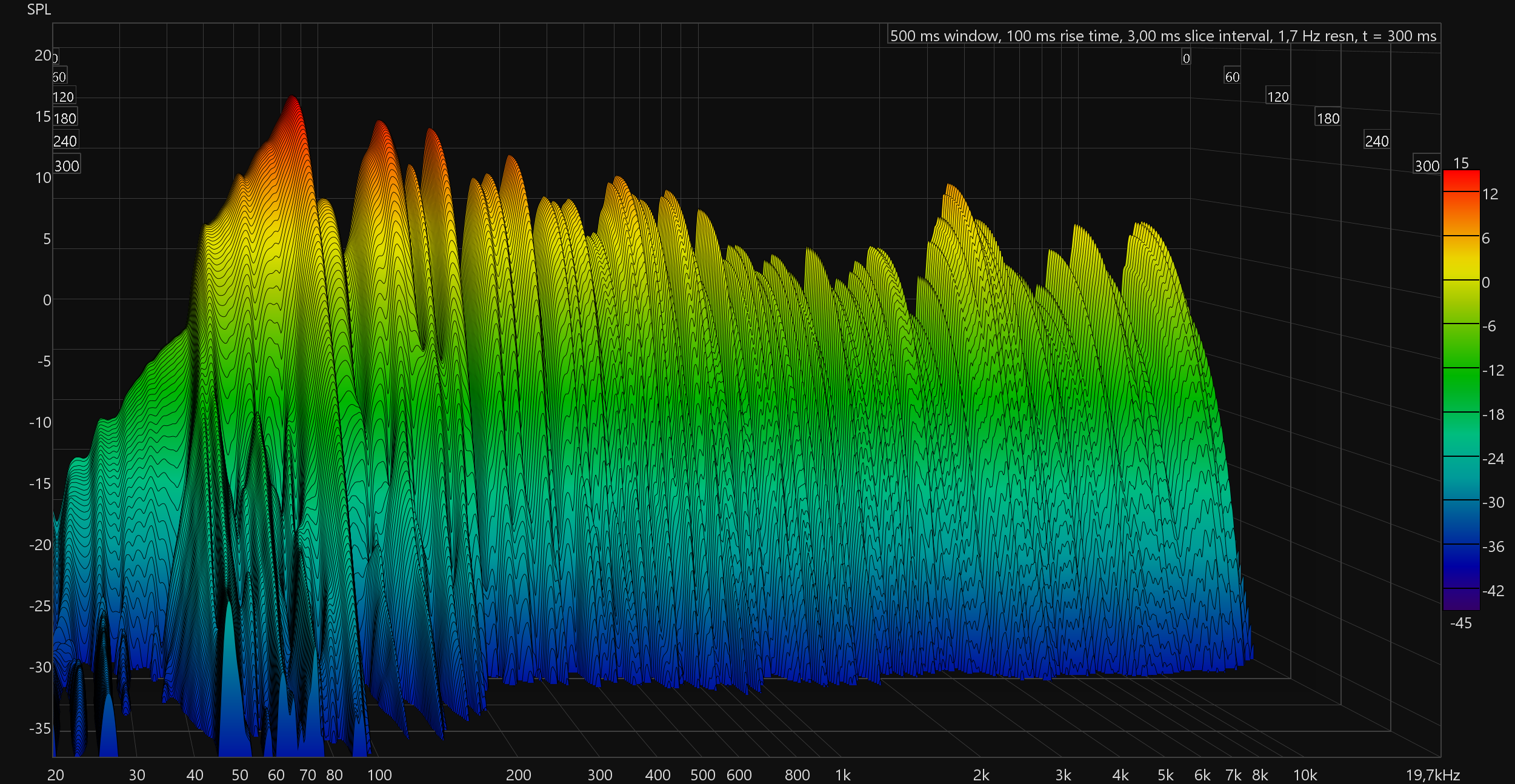
Task: Click the 12 color scale label
Action: click(1490, 194)
